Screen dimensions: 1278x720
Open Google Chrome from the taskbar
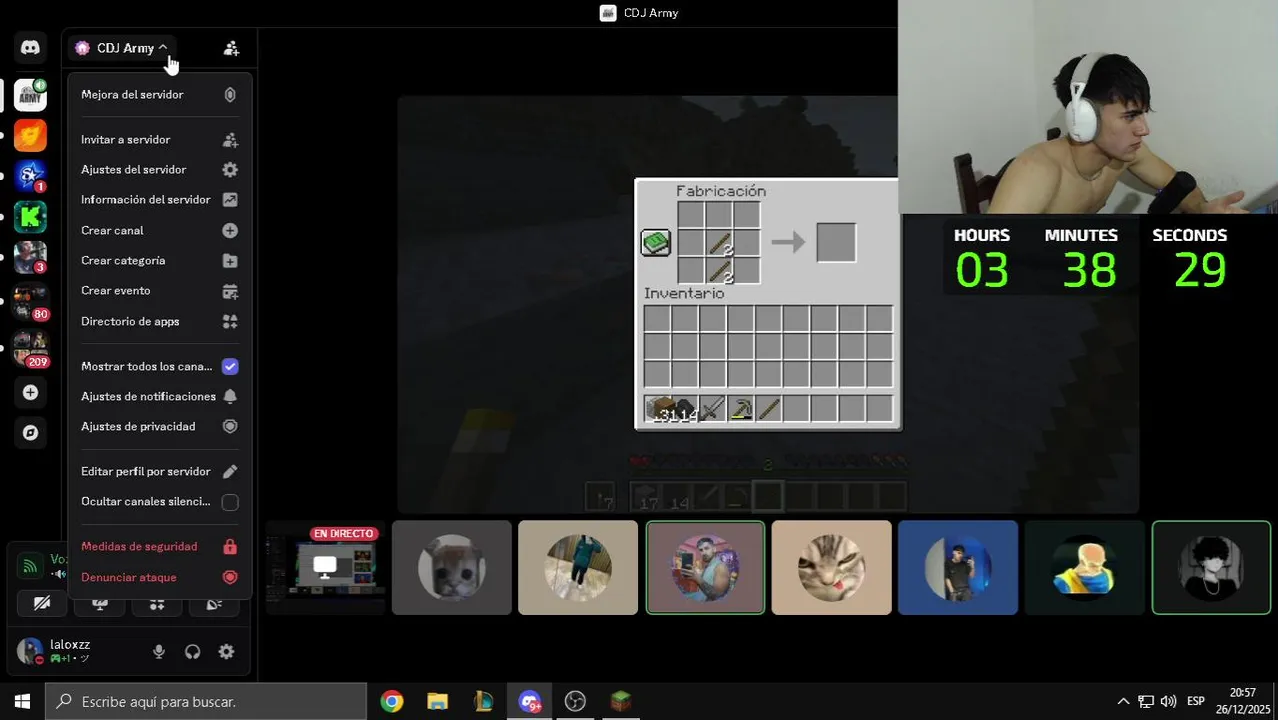coord(392,701)
